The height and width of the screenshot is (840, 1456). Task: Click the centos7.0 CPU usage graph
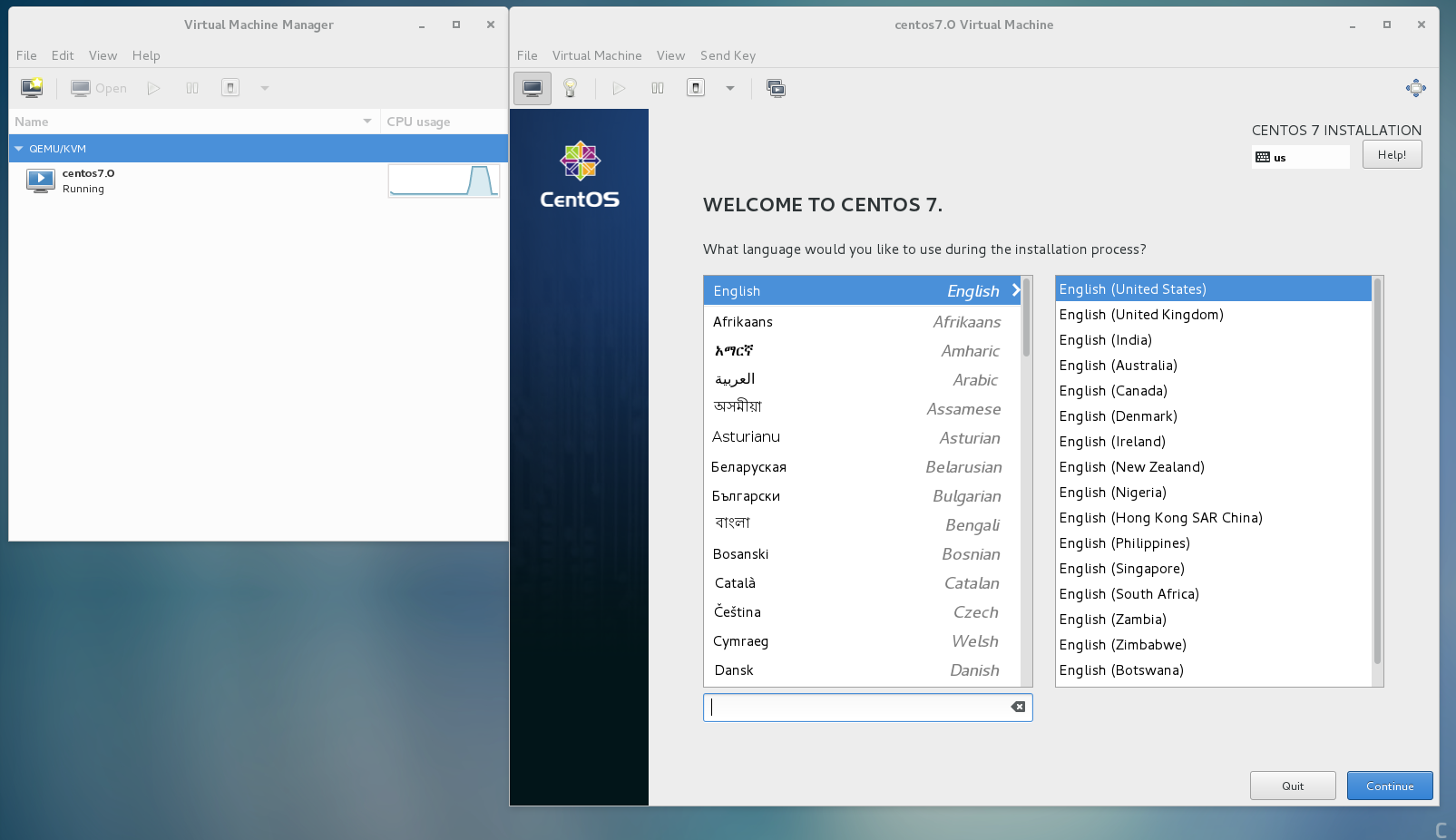444,181
